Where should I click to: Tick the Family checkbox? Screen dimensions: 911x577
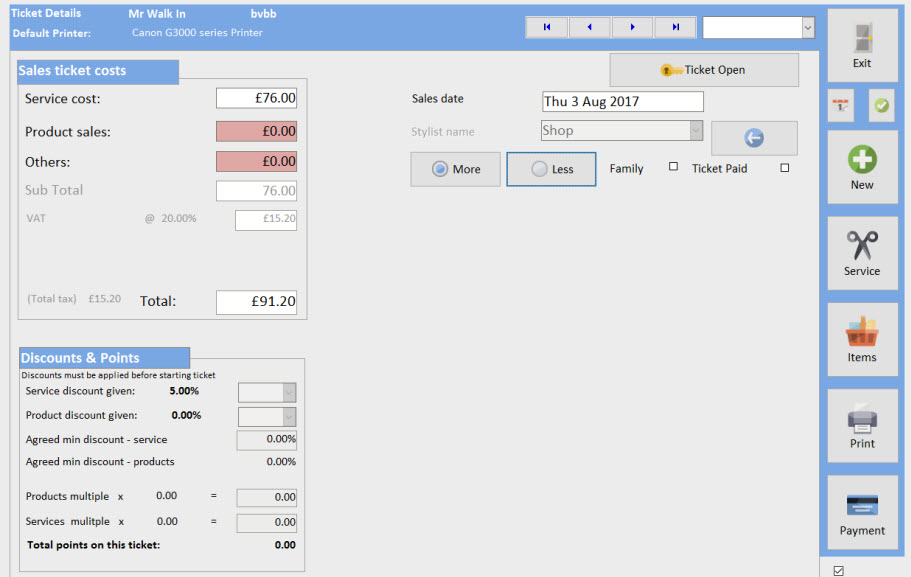pos(673,167)
